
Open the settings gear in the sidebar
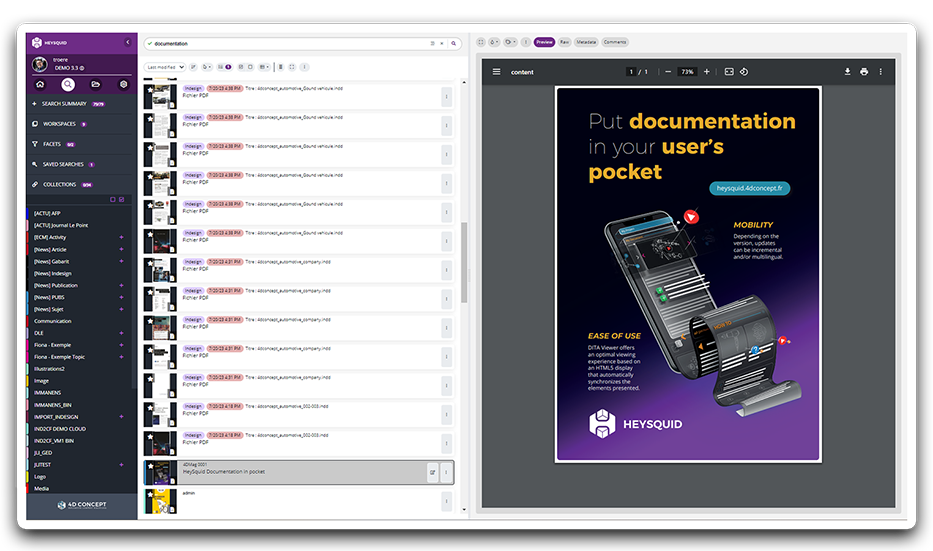pyautogui.click(x=123, y=84)
